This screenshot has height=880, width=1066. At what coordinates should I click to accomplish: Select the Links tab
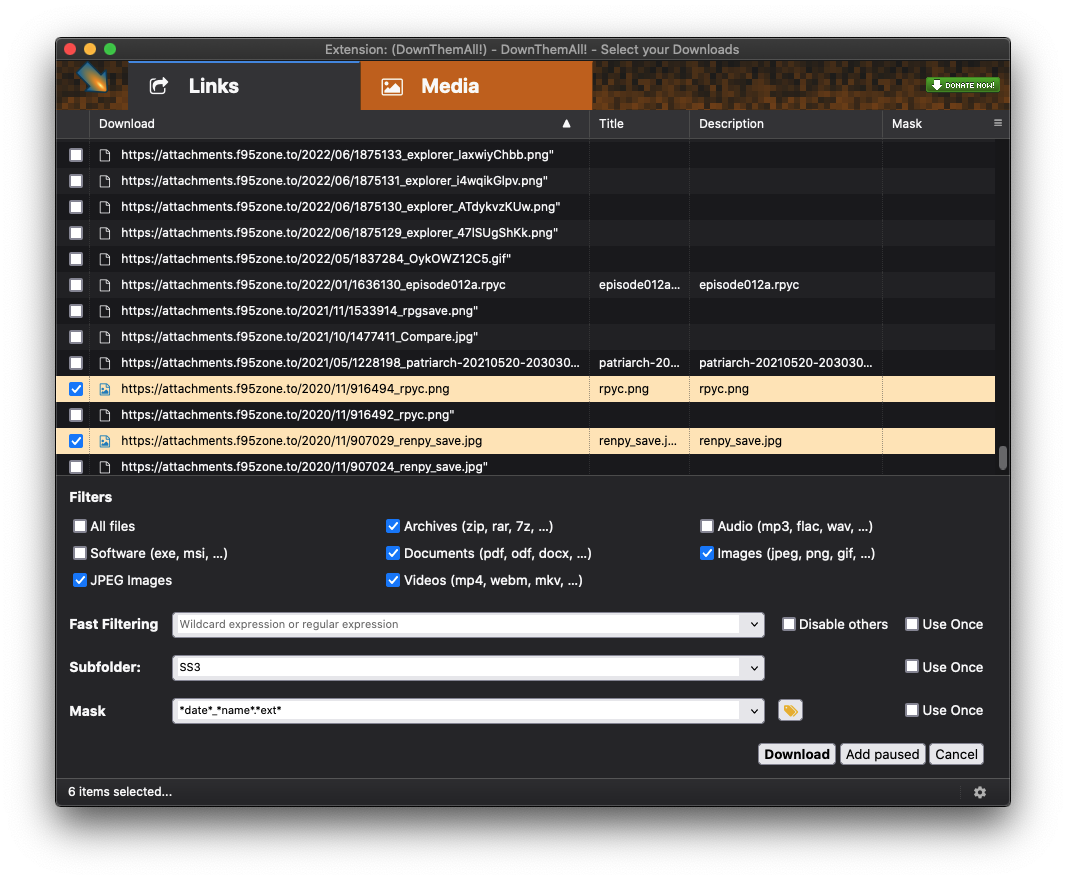(x=215, y=86)
